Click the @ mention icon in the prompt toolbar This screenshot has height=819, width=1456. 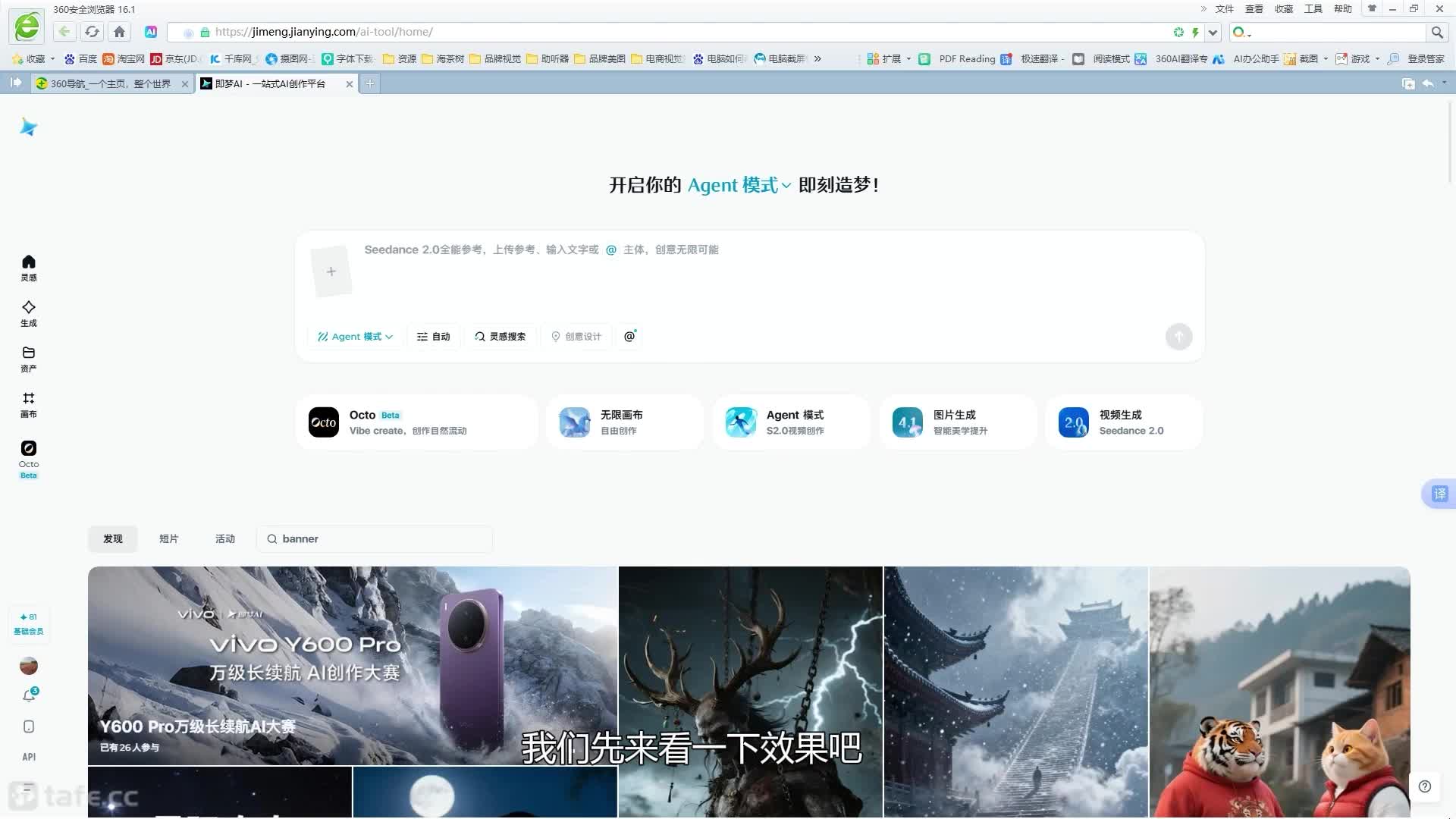pyautogui.click(x=629, y=336)
